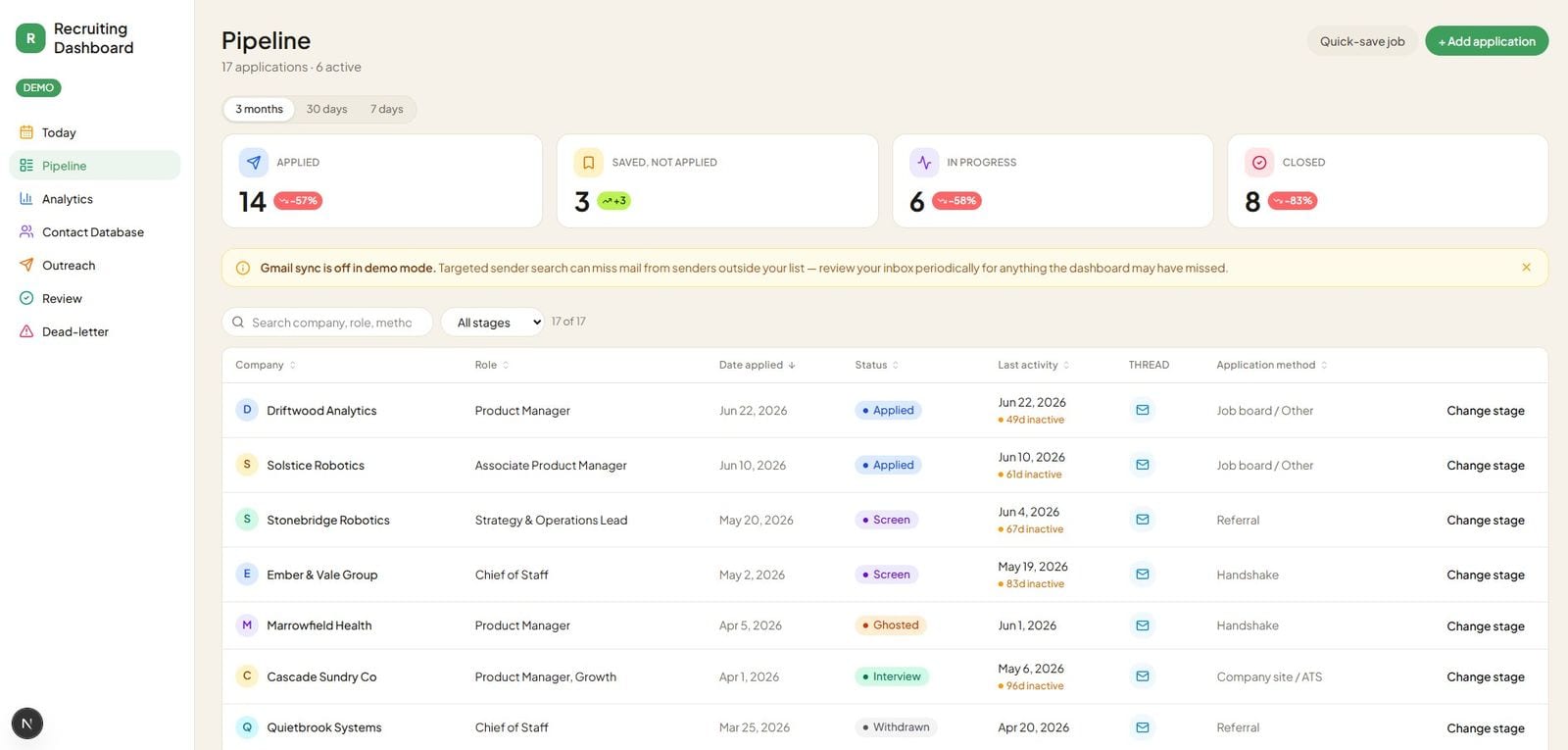Open Change stage for Solstice Robotics
Viewport: 1568px width, 750px height.
1486,466
